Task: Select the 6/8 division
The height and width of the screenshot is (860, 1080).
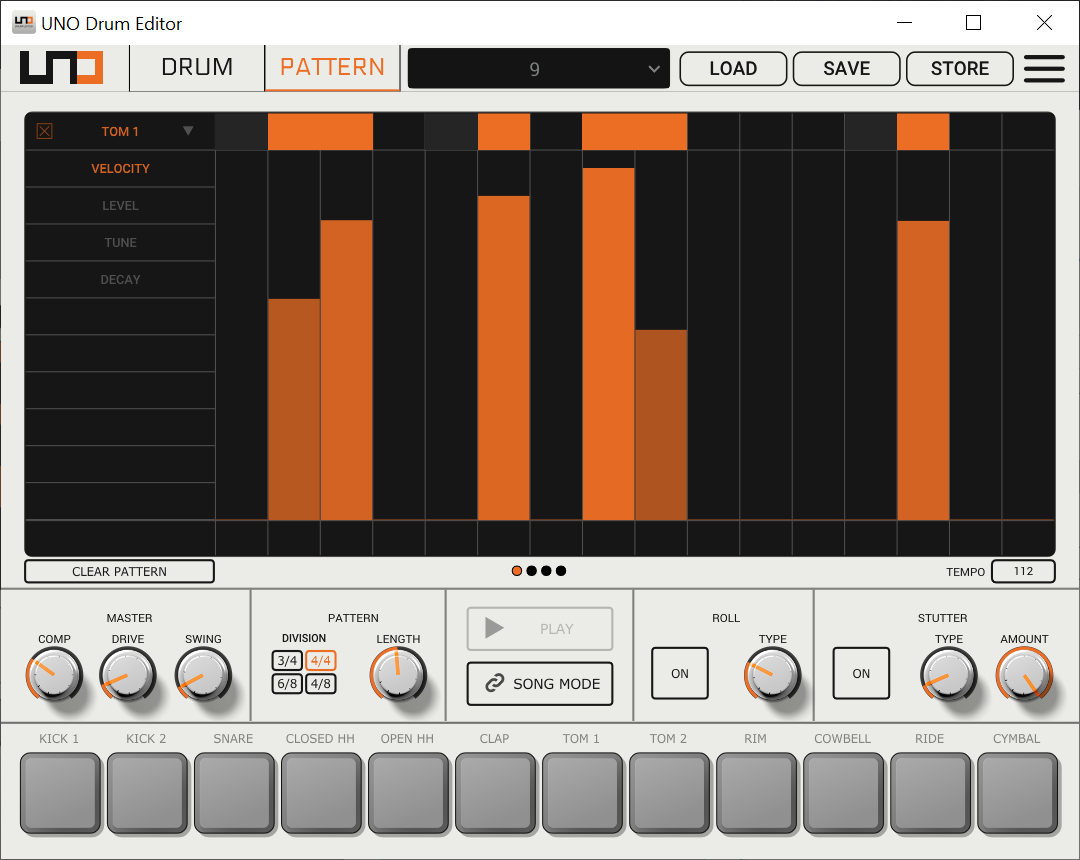Action: pos(286,684)
